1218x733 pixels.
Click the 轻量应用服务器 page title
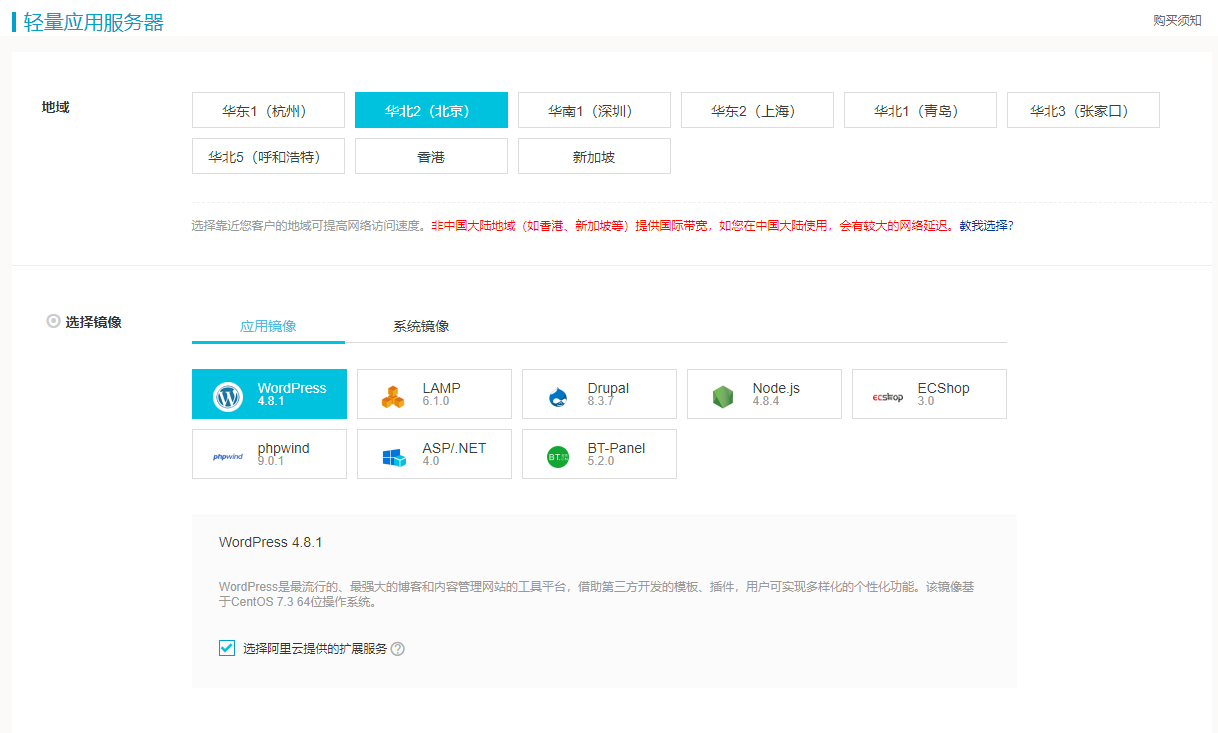(x=93, y=22)
